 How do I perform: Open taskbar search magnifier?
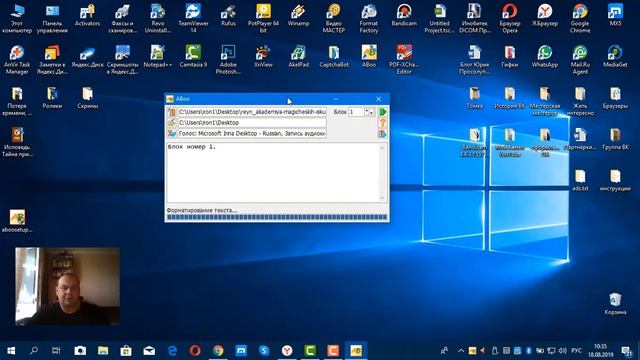34,351
